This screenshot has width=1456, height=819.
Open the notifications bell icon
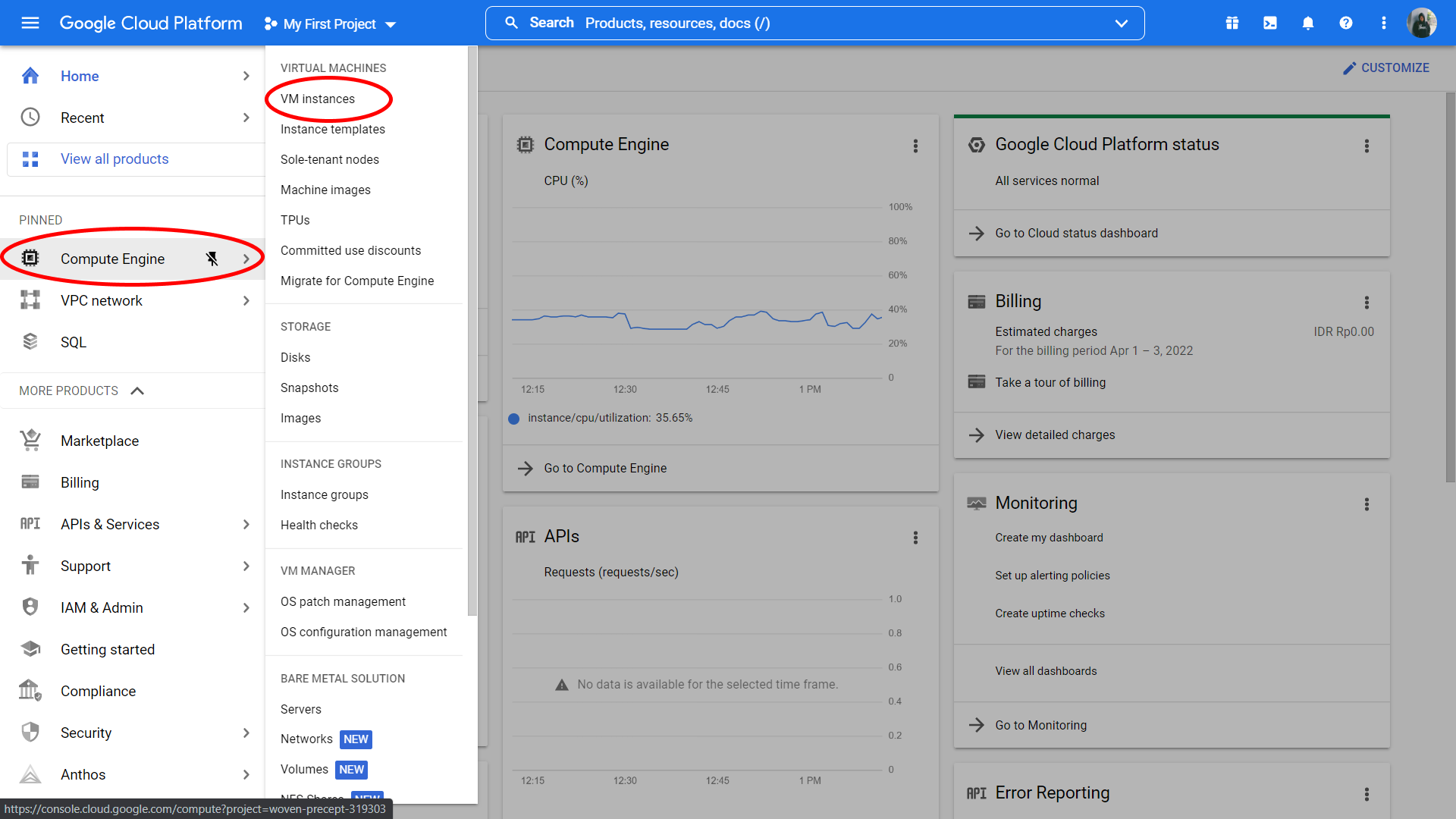coord(1307,23)
